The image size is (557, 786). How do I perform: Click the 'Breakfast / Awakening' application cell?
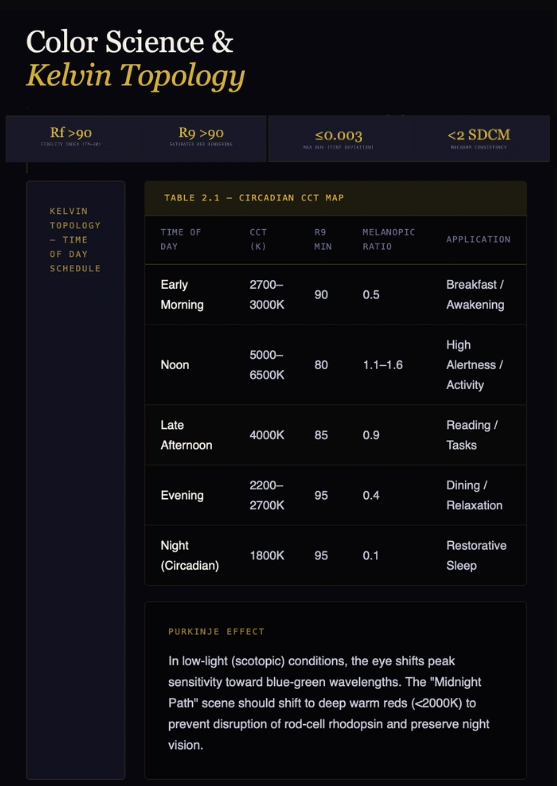tap(475, 295)
